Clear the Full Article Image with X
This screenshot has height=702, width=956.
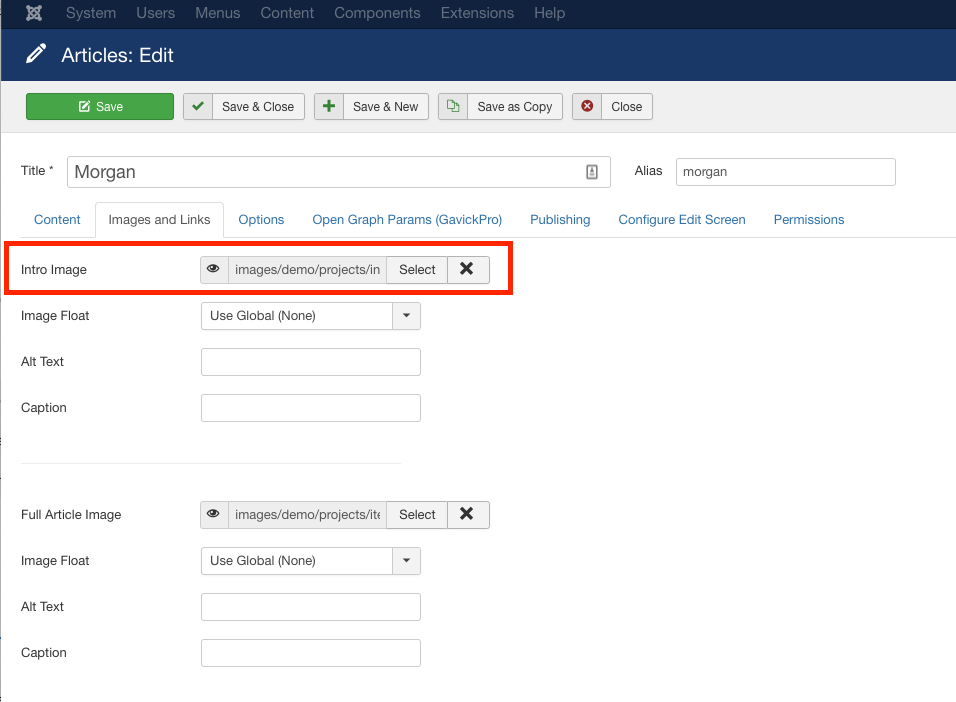[x=467, y=514]
